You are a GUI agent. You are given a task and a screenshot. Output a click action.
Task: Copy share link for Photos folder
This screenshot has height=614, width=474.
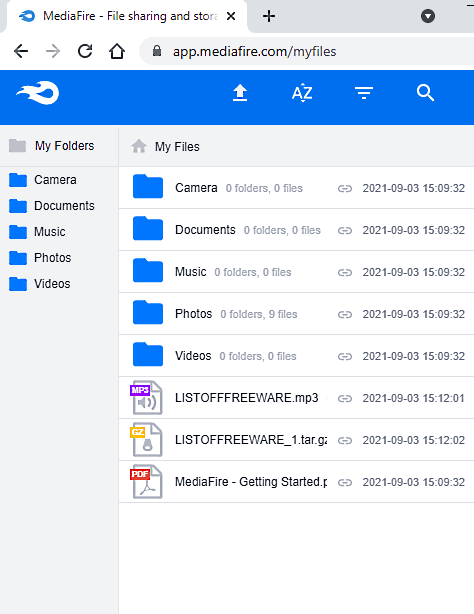click(345, 314)
